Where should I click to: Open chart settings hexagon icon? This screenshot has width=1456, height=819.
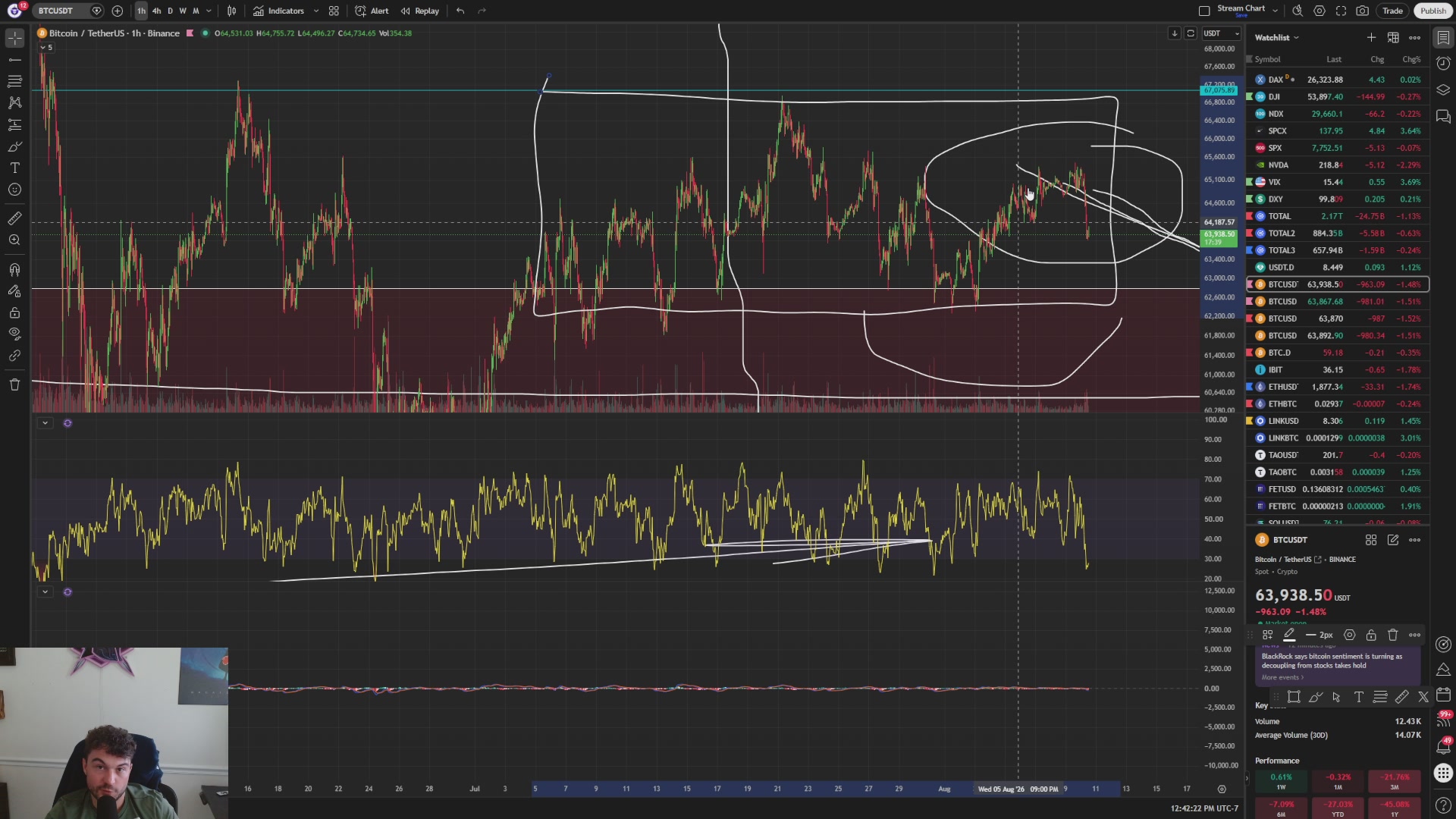[1319, 11]
